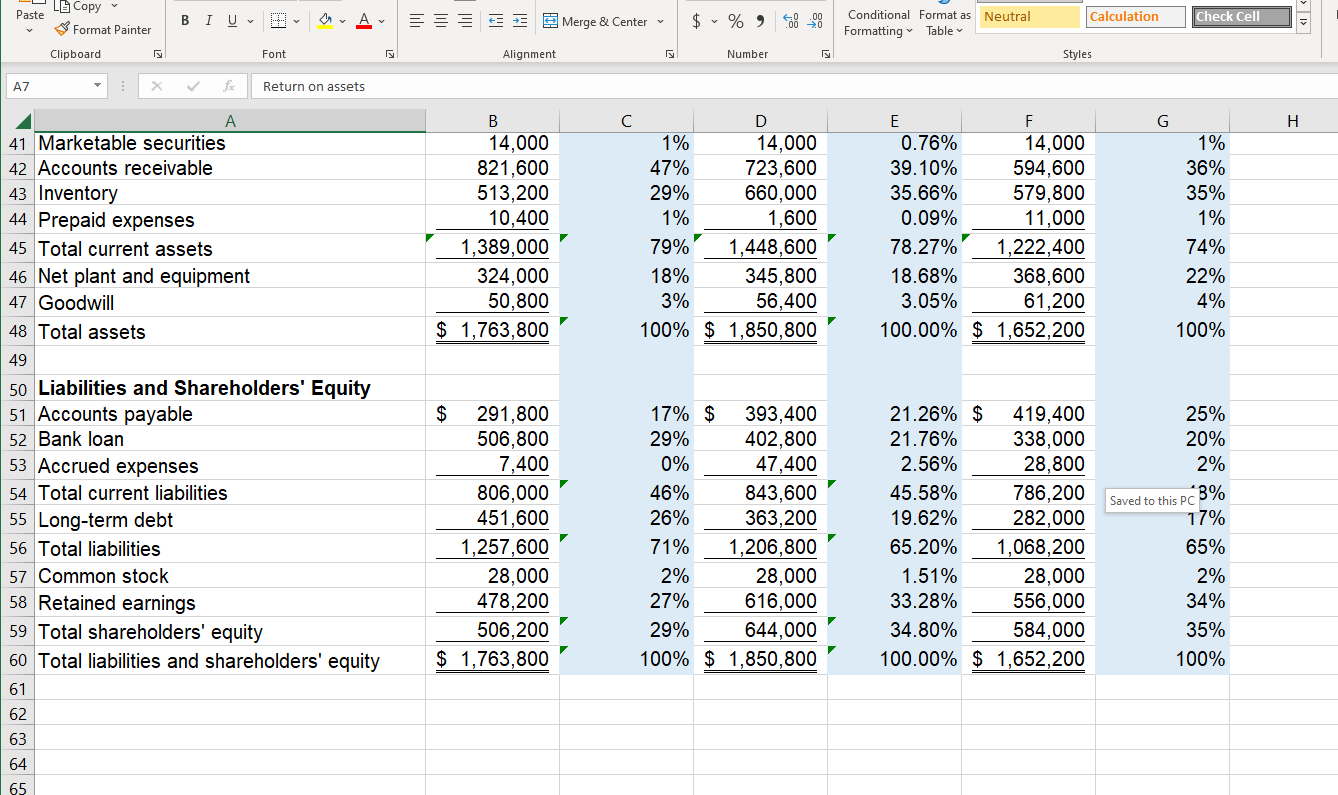Select 'Liabilities and Shareholders' Equity' heading cell
The image size is (1338, 795).
coord(231,388)
